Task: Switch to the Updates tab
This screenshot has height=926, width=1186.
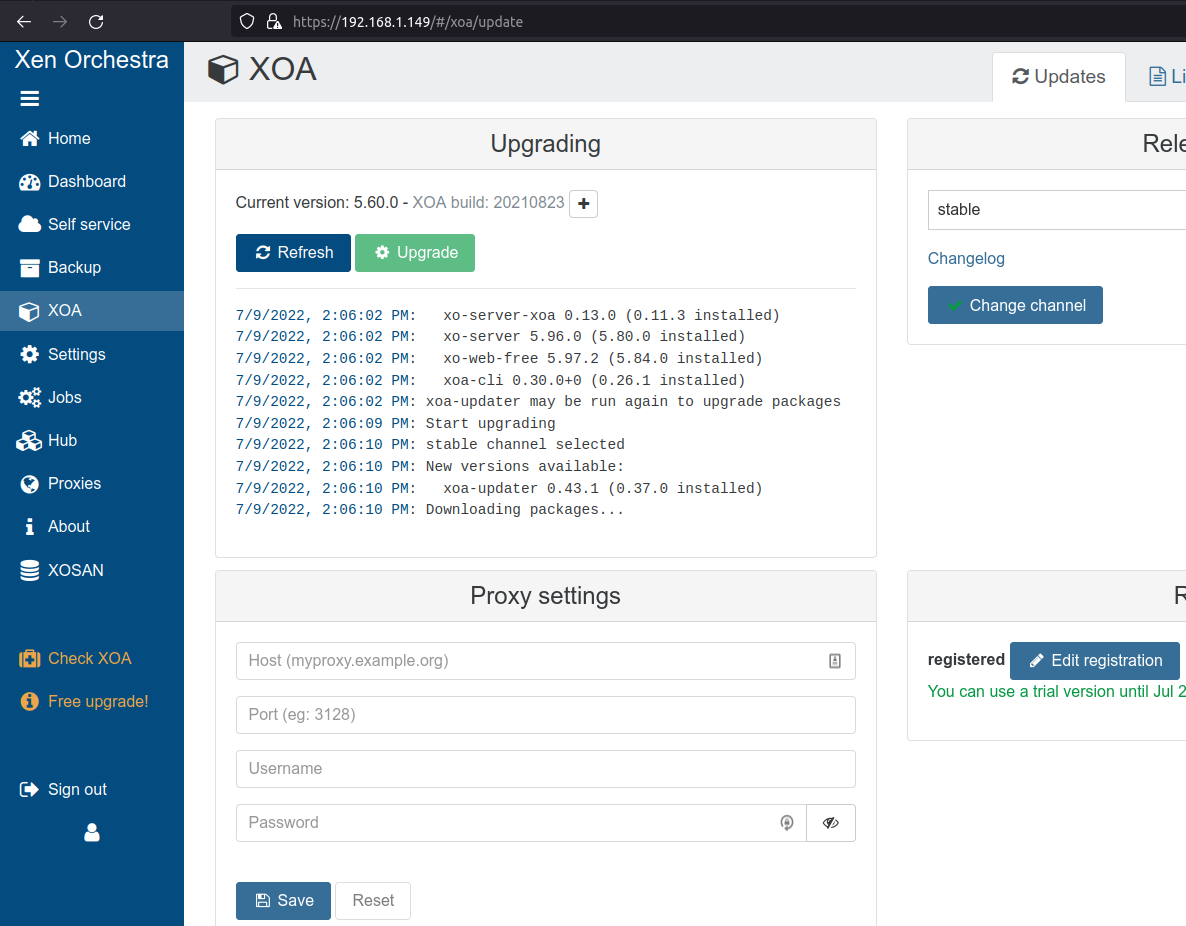Action: click(1058, 76)
